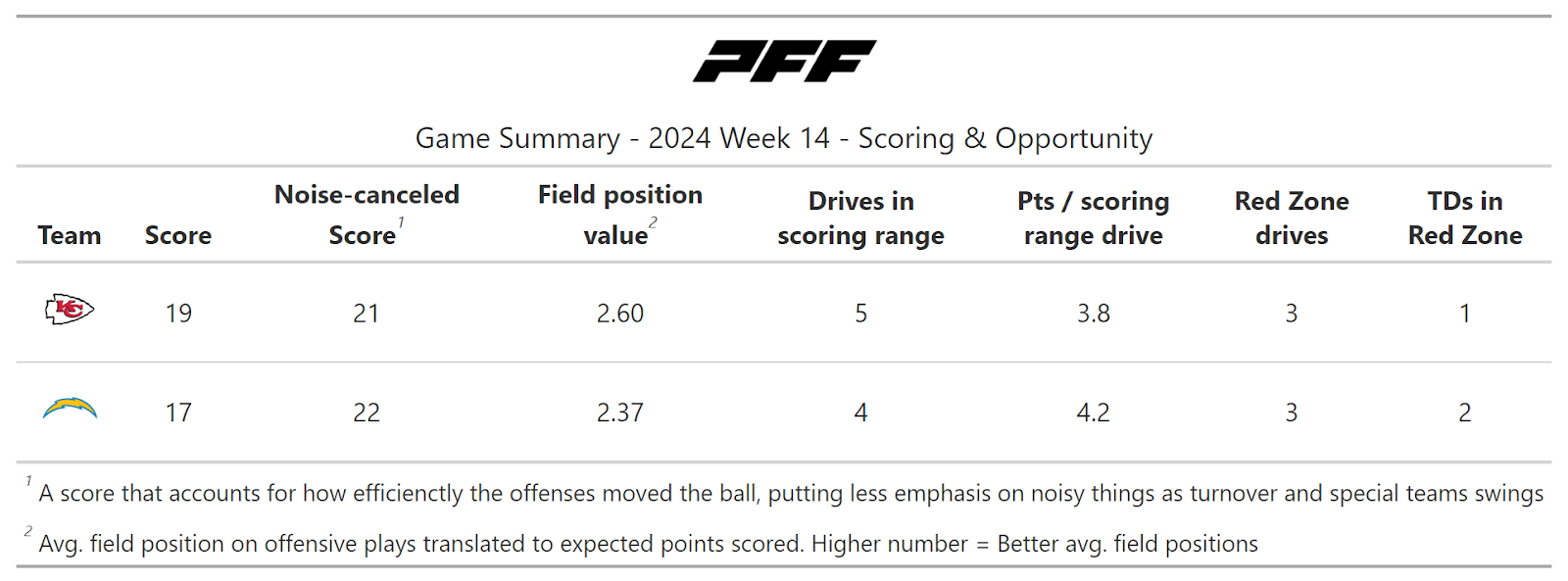Select the Chiefs score of 19

coord(178,314)
